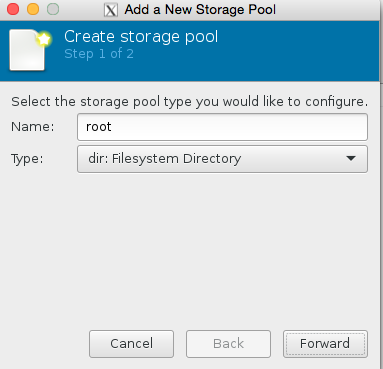Click the new document icon in header
The height and width of the screenshot is (369, 383).
point(30,50)
